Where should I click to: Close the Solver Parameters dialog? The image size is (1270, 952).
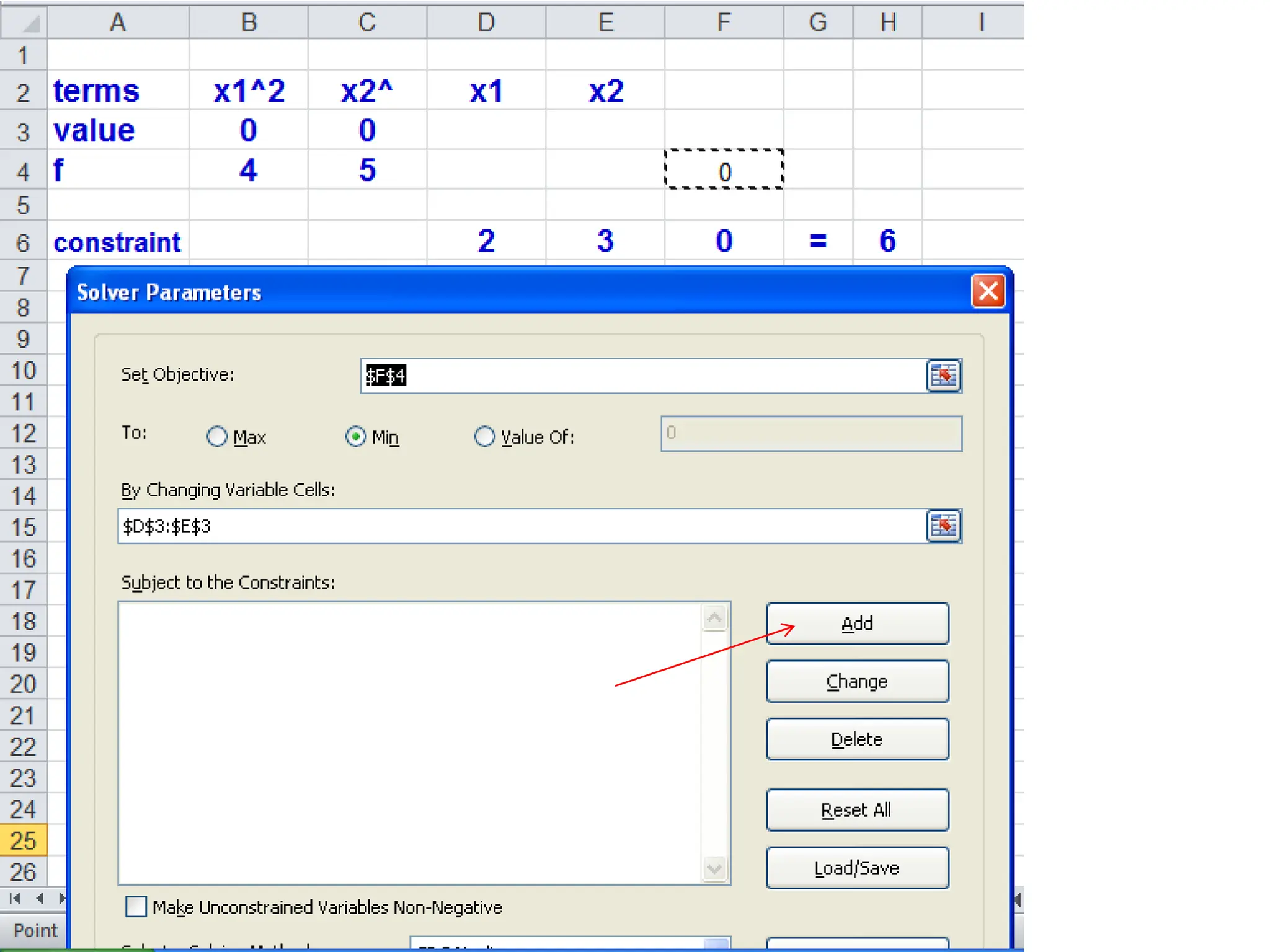(988, 291)
